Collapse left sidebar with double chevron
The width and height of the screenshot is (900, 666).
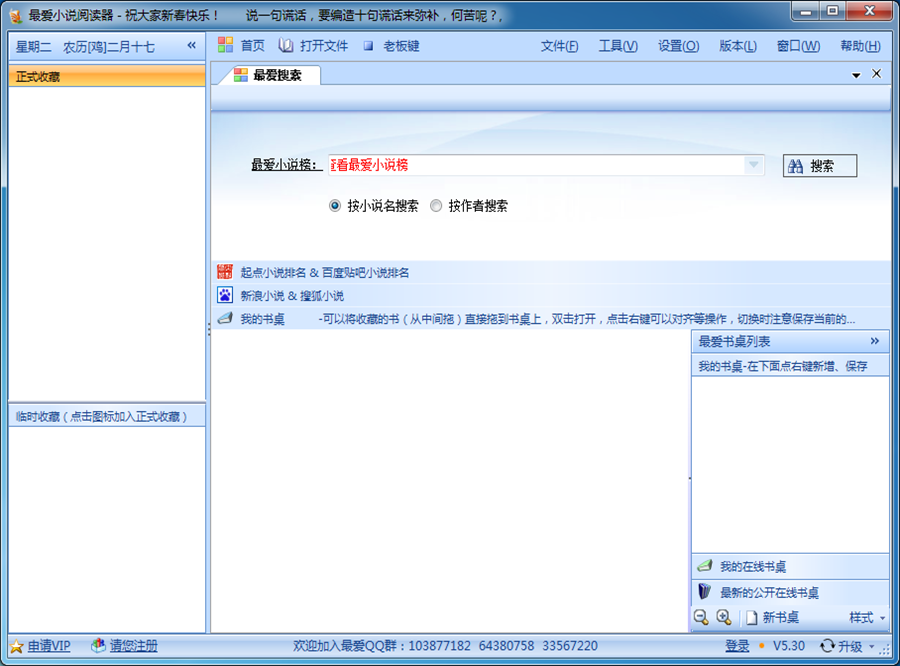click(192, 45)
